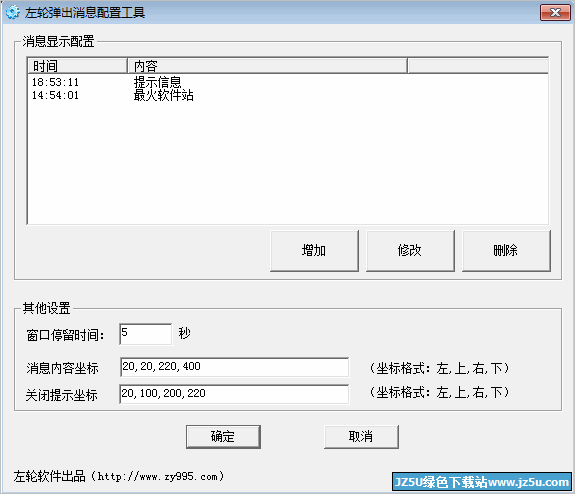
Task: Click the 最火软件站 content cell
Action: [164, 95]
